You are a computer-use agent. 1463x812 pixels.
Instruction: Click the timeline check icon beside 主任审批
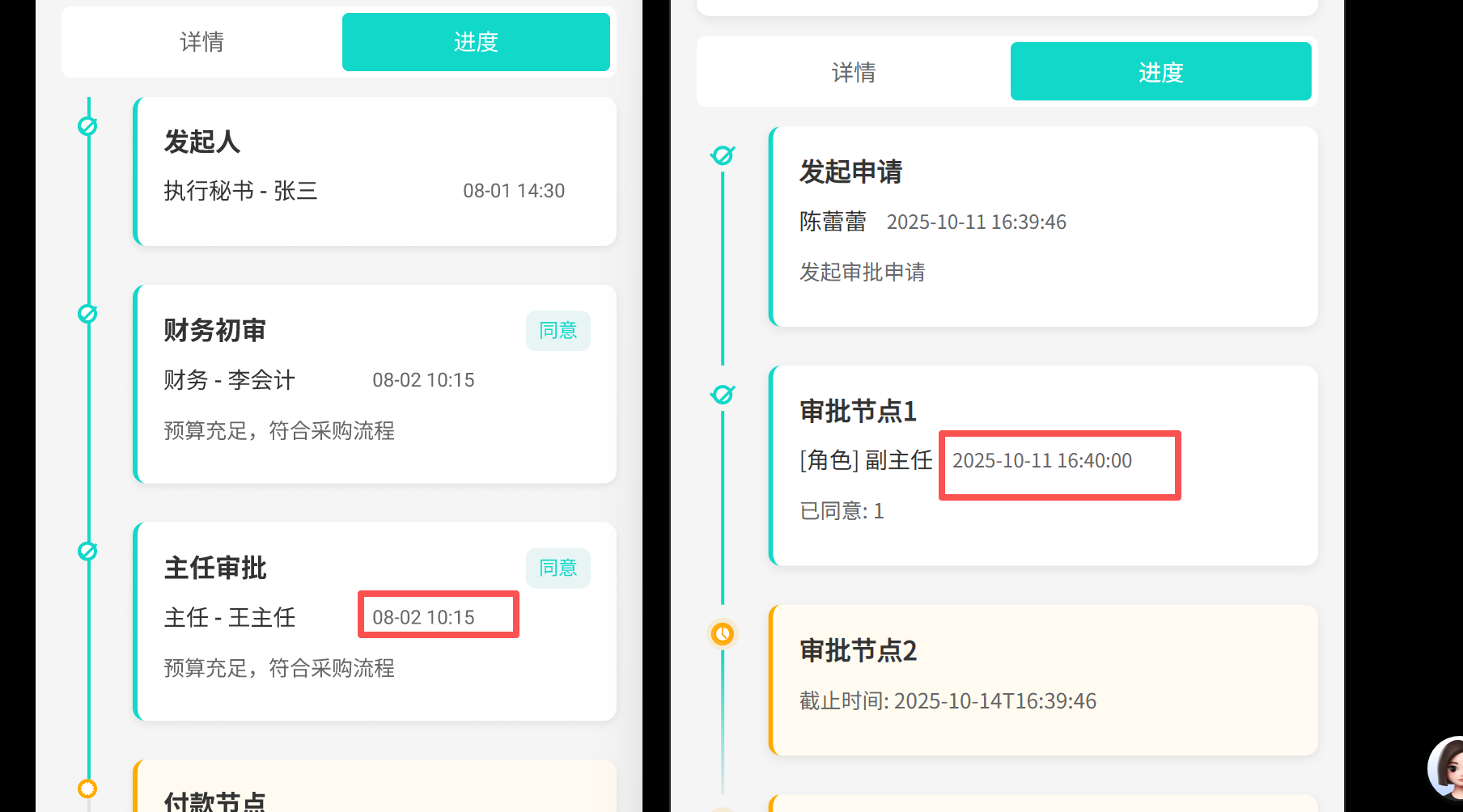[87, 552]
